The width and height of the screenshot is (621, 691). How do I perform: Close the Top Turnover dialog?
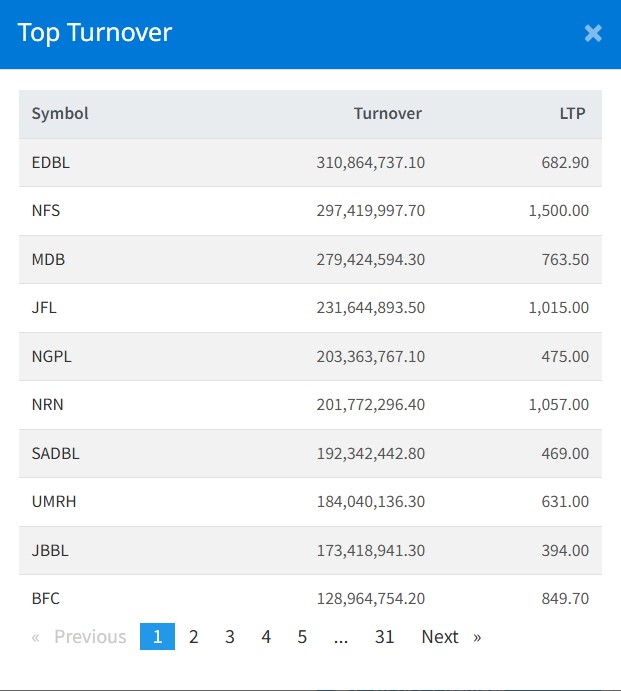[x=593, y=33]
